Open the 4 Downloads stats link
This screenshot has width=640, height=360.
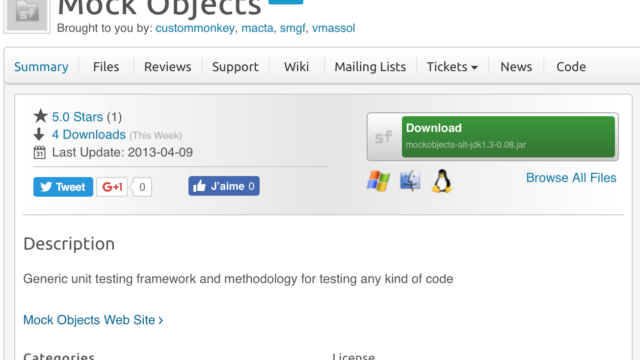tap(89, 134)
